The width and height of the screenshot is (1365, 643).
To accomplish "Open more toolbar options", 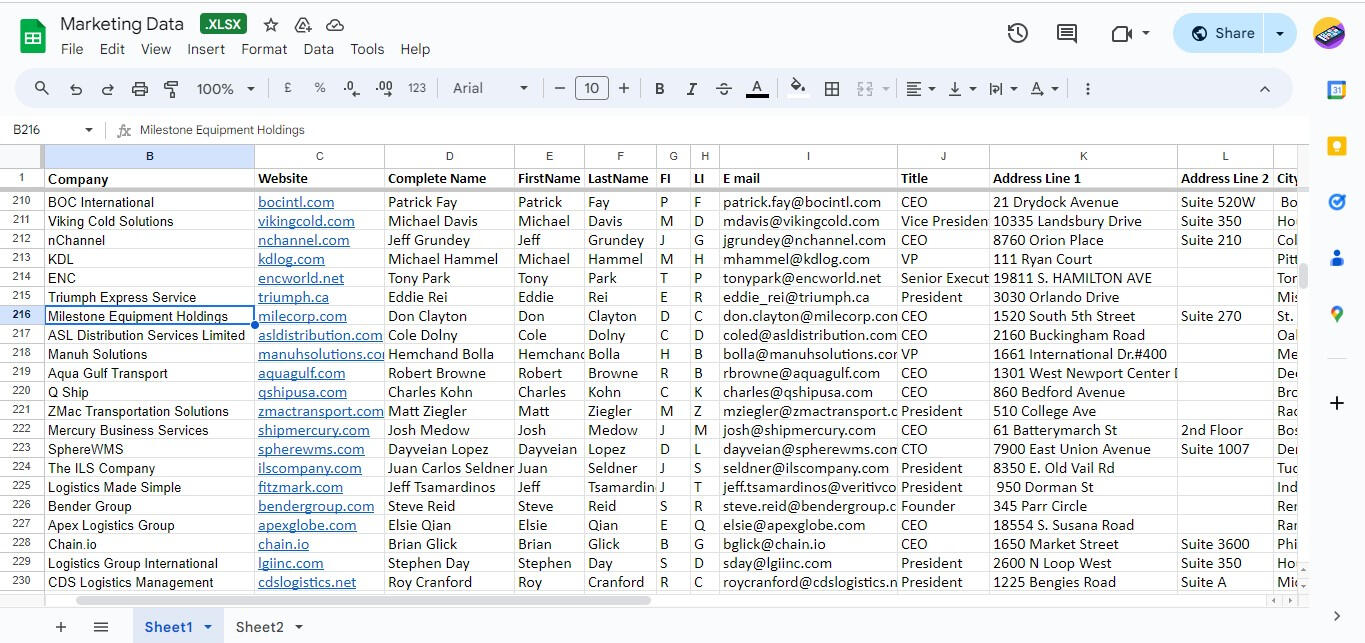I will 1088,88.
